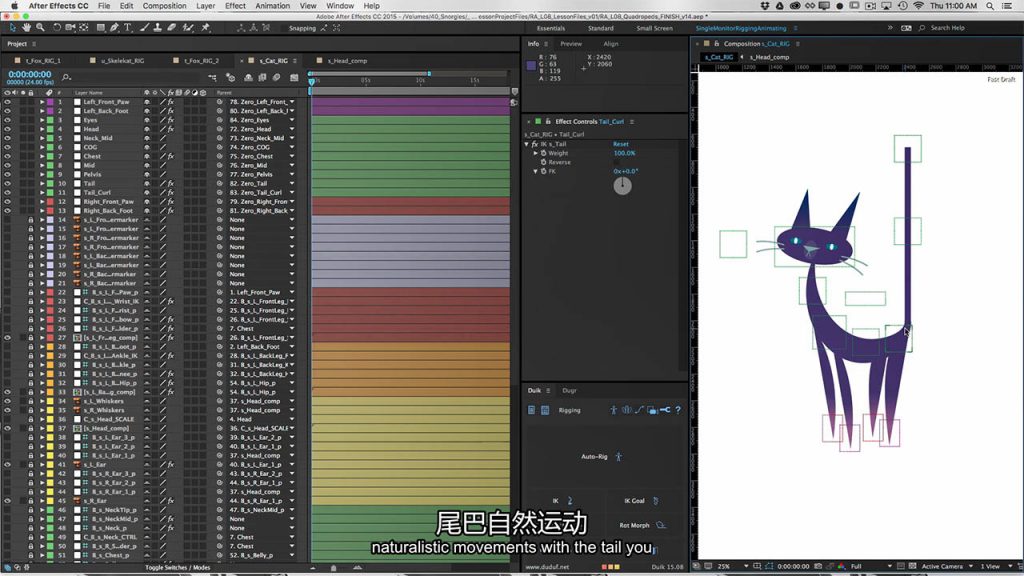The height and width of the screenshot is (576, 1024).
Task: Hide the Head layer
Action: coord(7,129)
